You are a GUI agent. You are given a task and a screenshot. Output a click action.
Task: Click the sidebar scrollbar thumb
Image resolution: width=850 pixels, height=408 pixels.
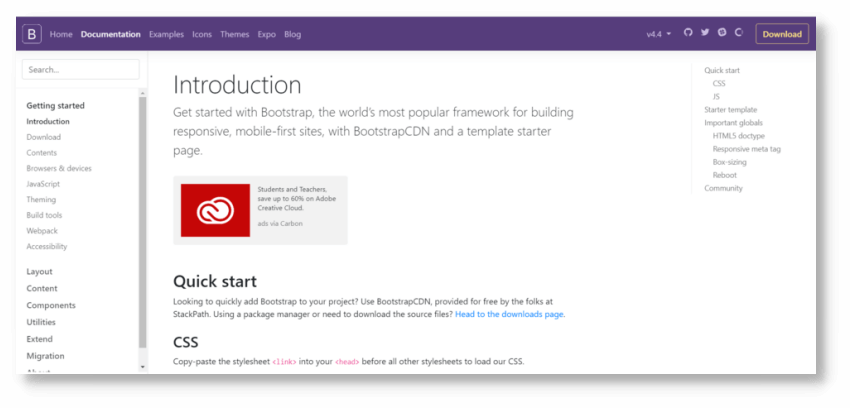coord(143,222)
